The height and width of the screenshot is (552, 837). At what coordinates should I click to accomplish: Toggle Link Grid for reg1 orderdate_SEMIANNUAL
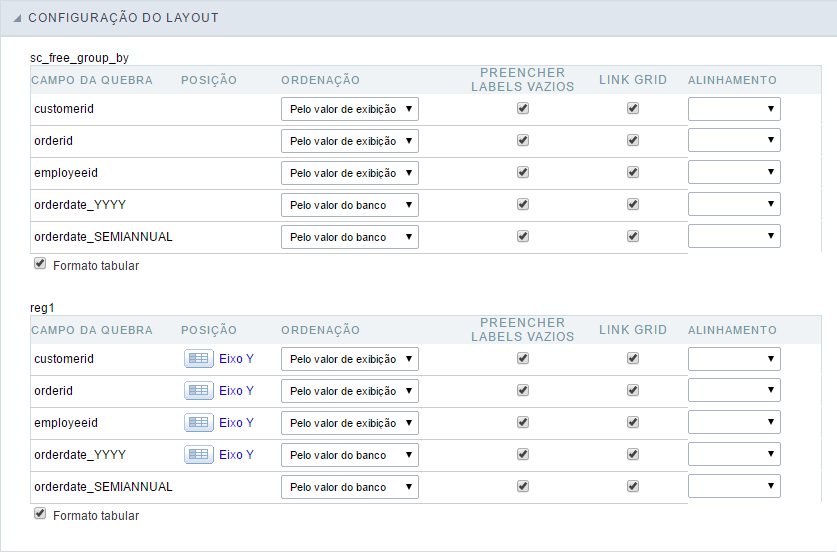(633, 486)
